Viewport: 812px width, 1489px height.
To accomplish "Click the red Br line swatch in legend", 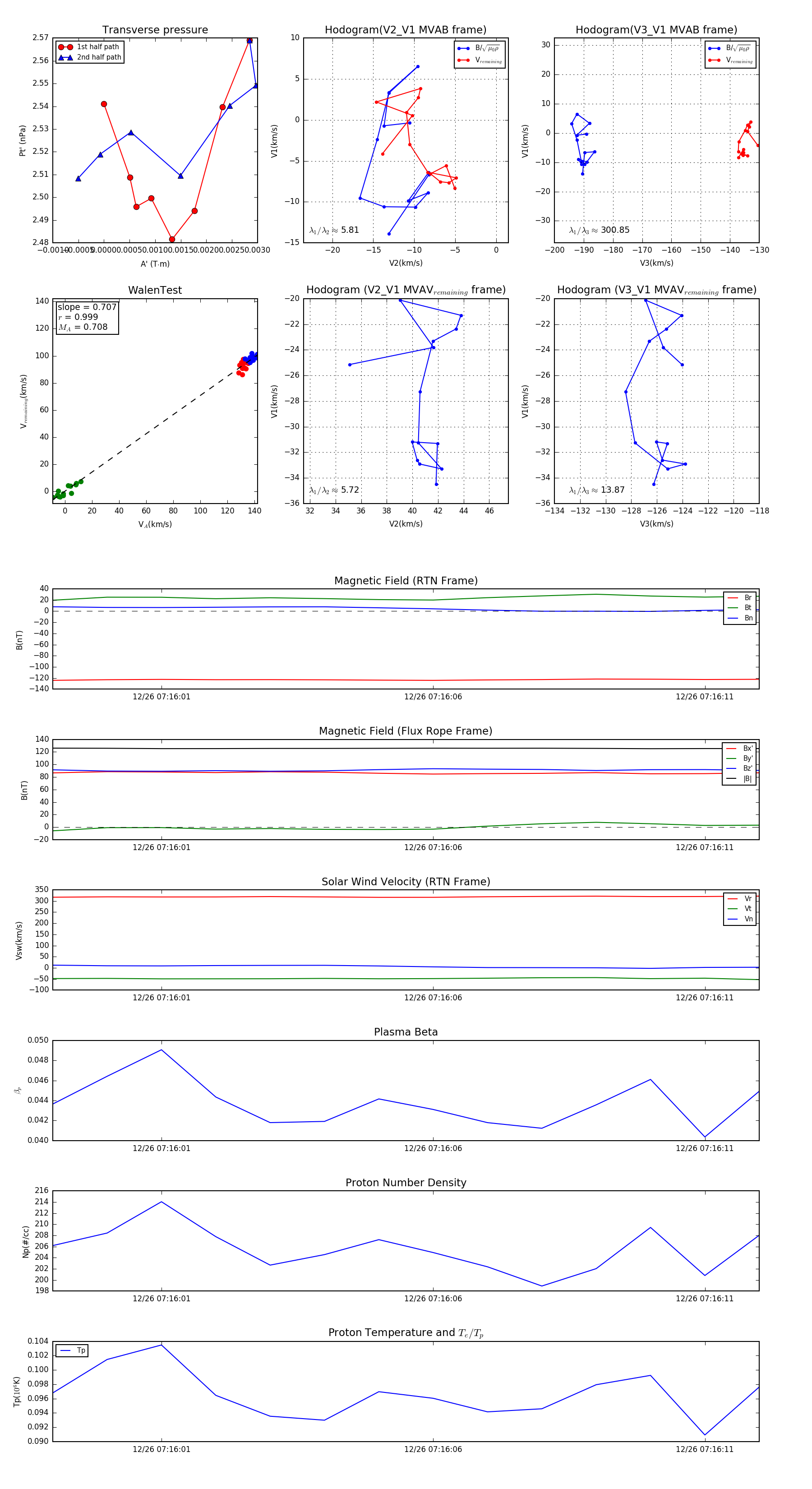I will click(x=733, y=598).
